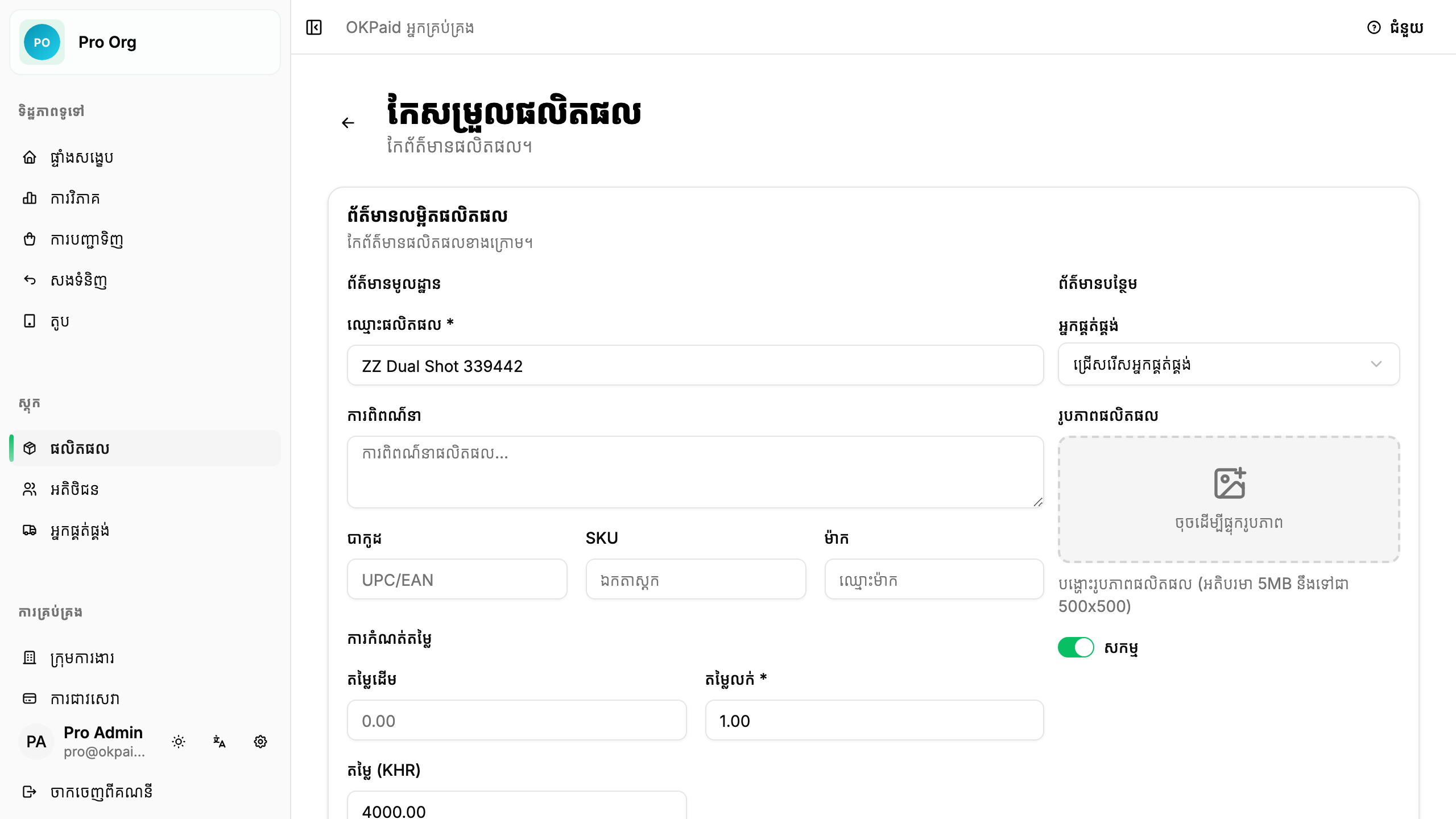Open Pro Org organization switcher

coord(145,42)
